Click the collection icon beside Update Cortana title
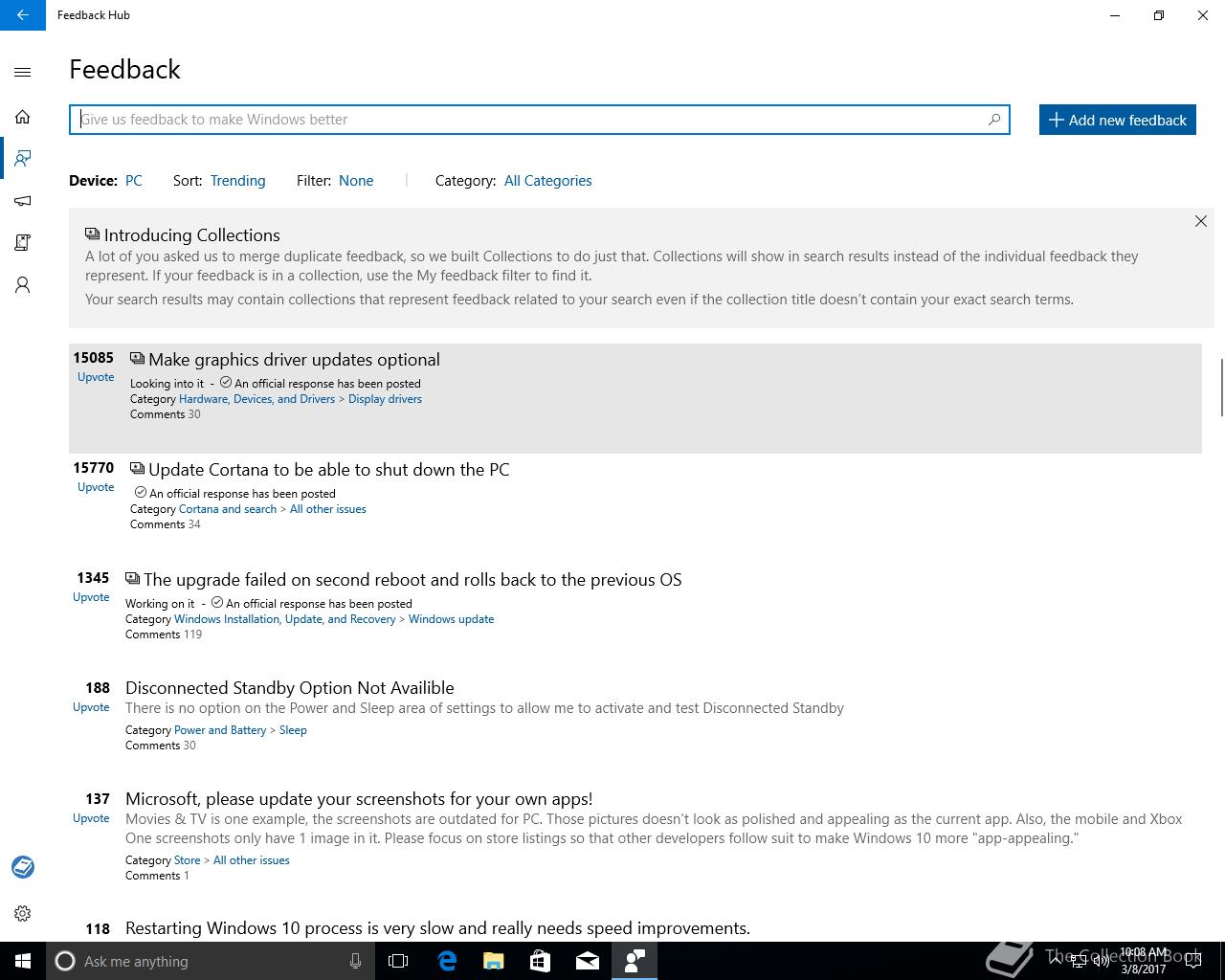This screenshot has height=980, width=1225. point(137,469)
